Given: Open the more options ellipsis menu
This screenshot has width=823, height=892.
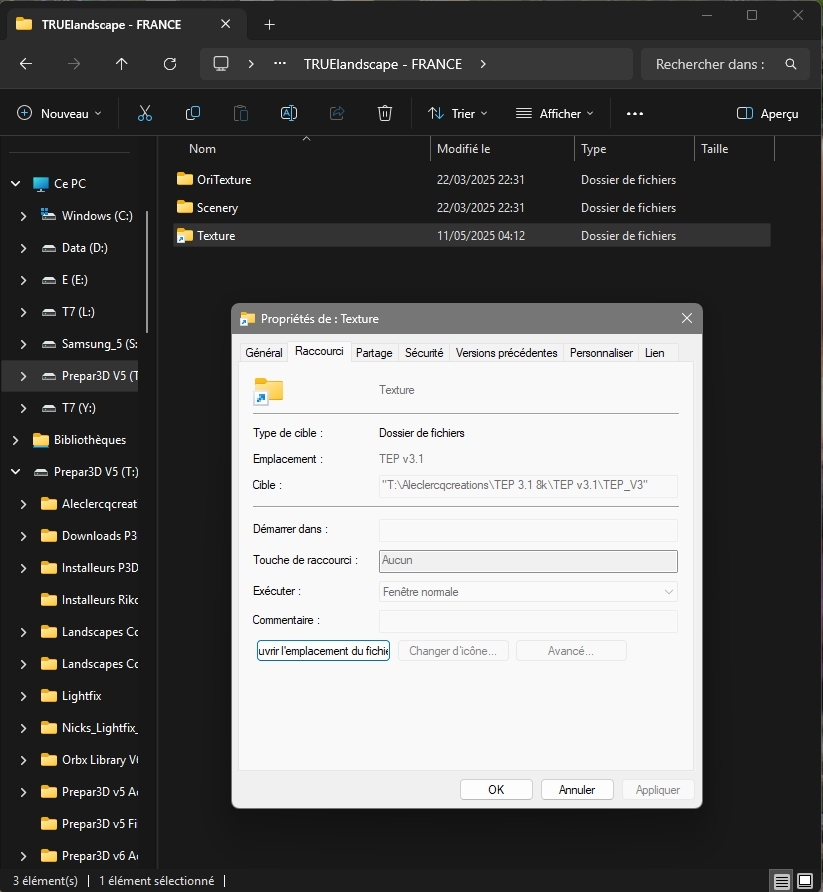Looking at the screenshot, I should 634,114.
